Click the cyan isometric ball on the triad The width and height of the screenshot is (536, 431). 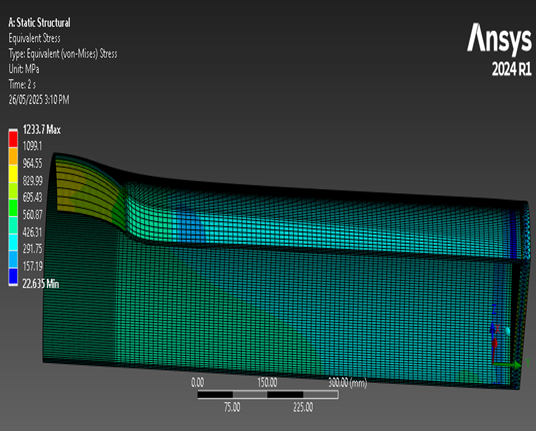pos(508,331)
